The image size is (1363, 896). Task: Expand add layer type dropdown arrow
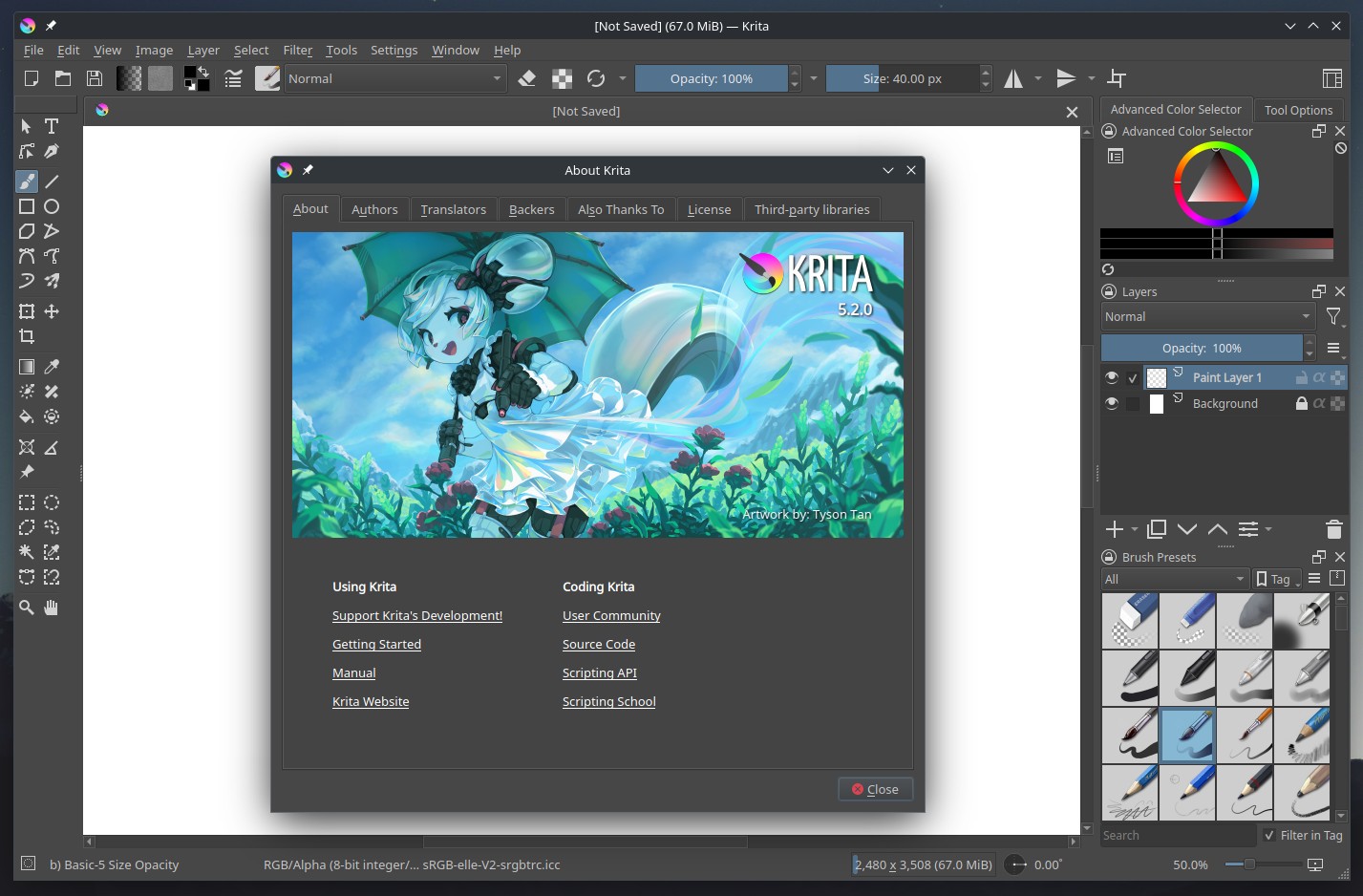[1135, 529]
